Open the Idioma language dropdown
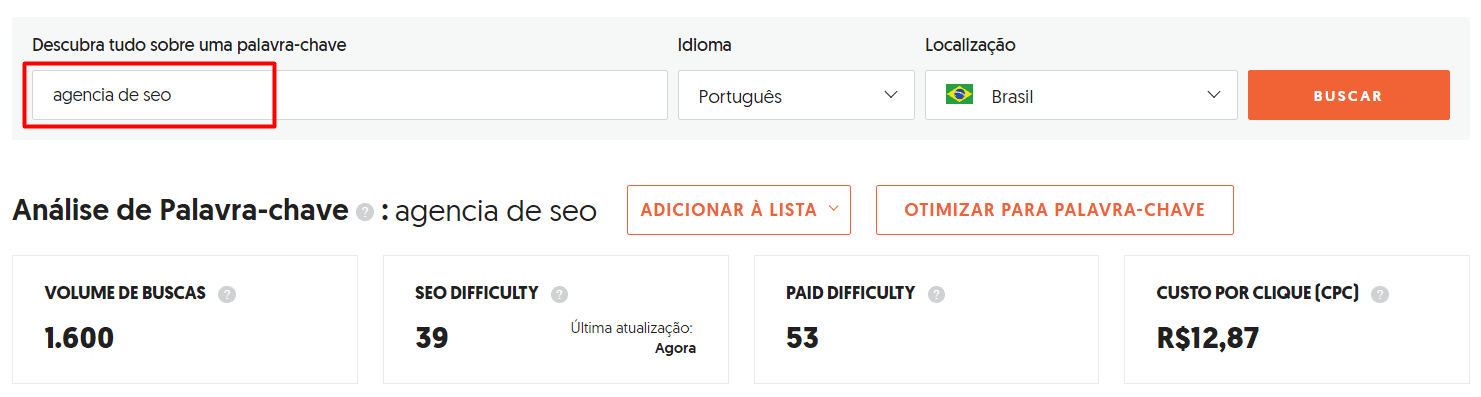 (796, 95)
